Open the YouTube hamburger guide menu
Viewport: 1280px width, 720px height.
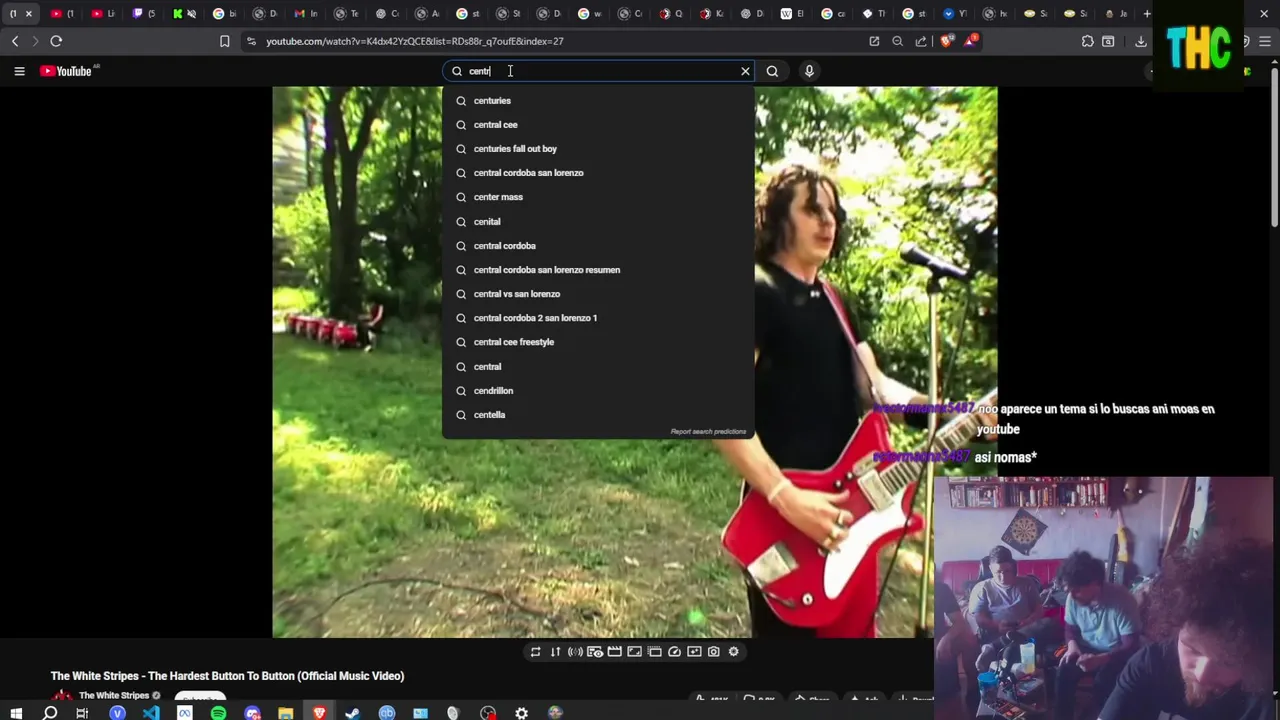[19, 71]
